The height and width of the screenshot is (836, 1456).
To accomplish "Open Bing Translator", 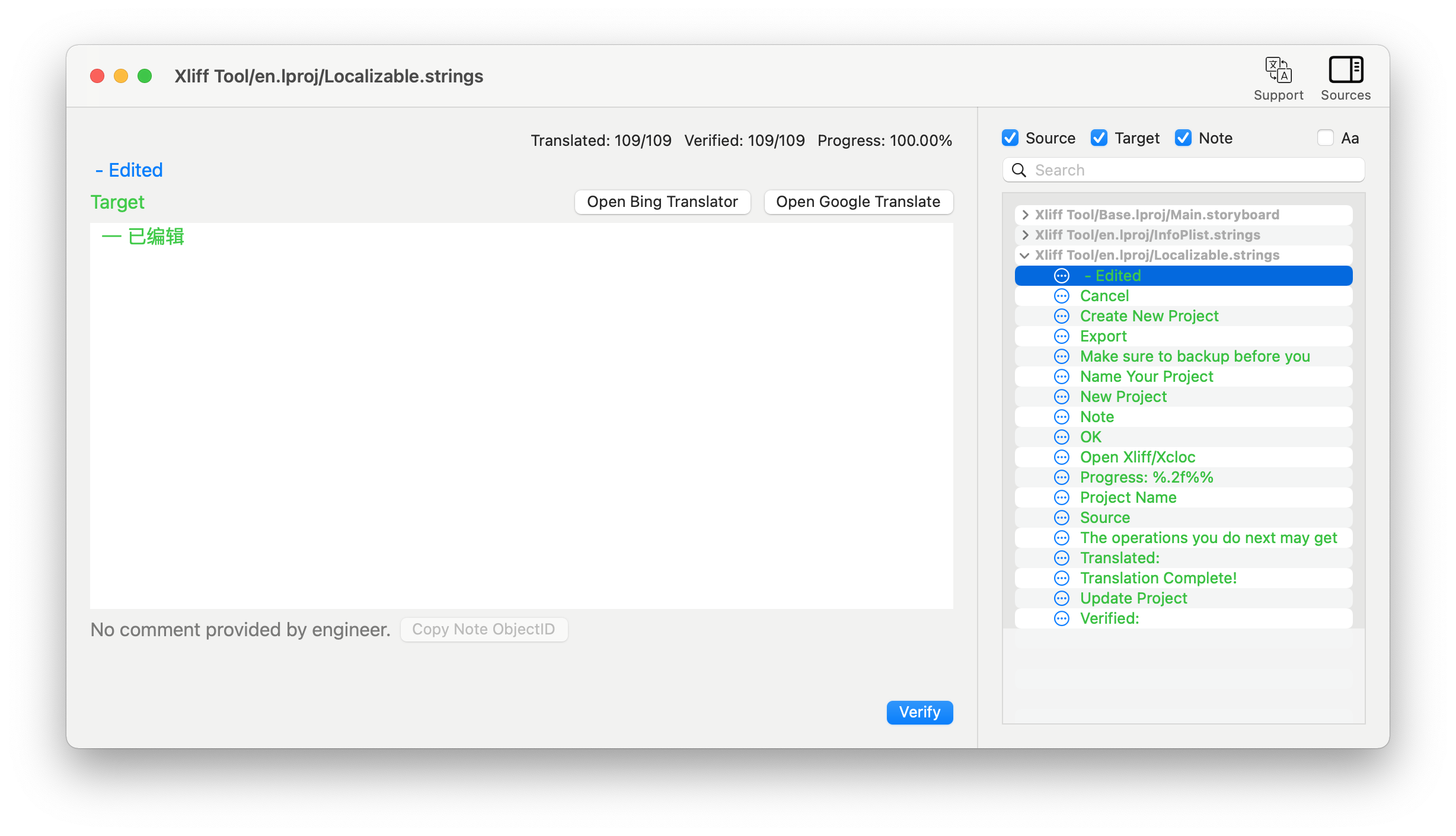I will tap(662, 202).
